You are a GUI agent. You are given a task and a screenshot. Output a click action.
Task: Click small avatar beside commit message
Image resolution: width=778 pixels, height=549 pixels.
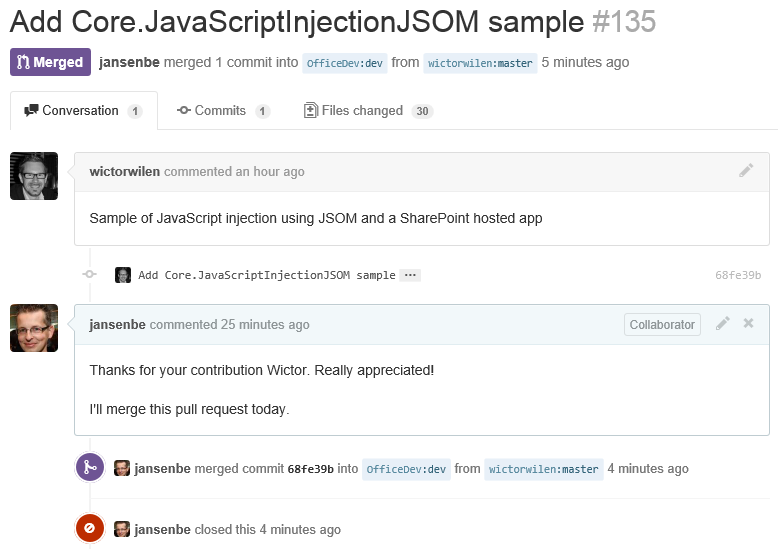tap(123, 275)
